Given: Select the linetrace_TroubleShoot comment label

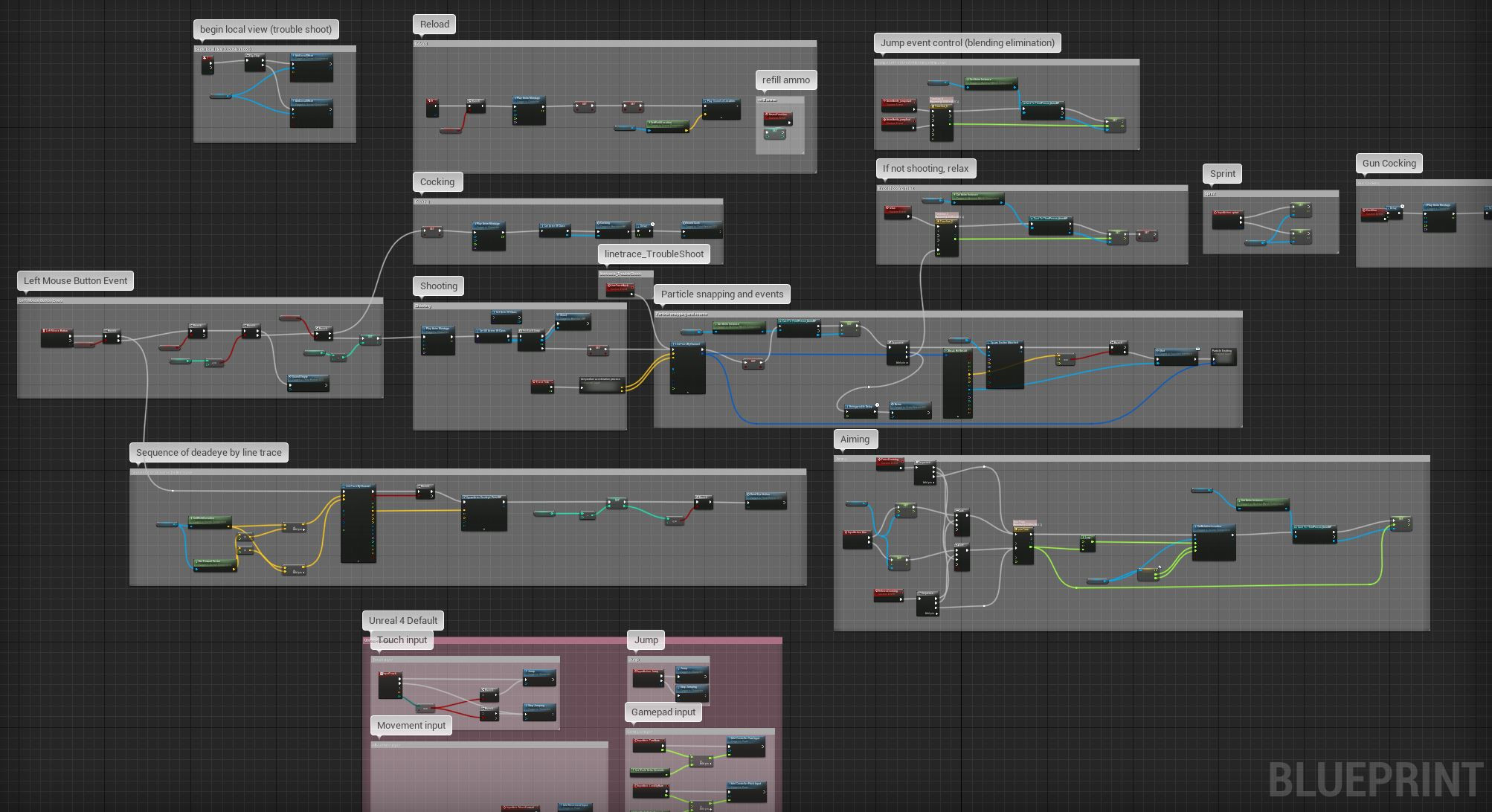Looking at the screenshot, I should click(654, 254).
